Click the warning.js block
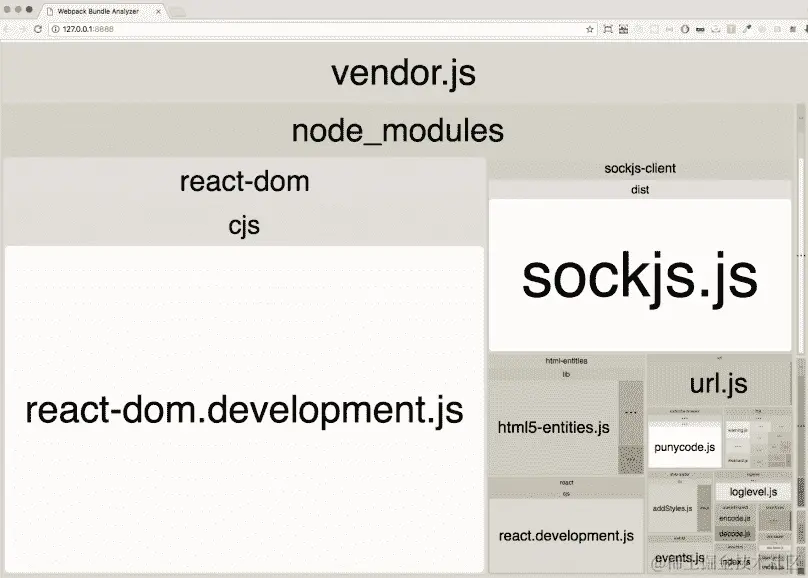808x578 pixels. pyautogui.click(x=738, y=430)
